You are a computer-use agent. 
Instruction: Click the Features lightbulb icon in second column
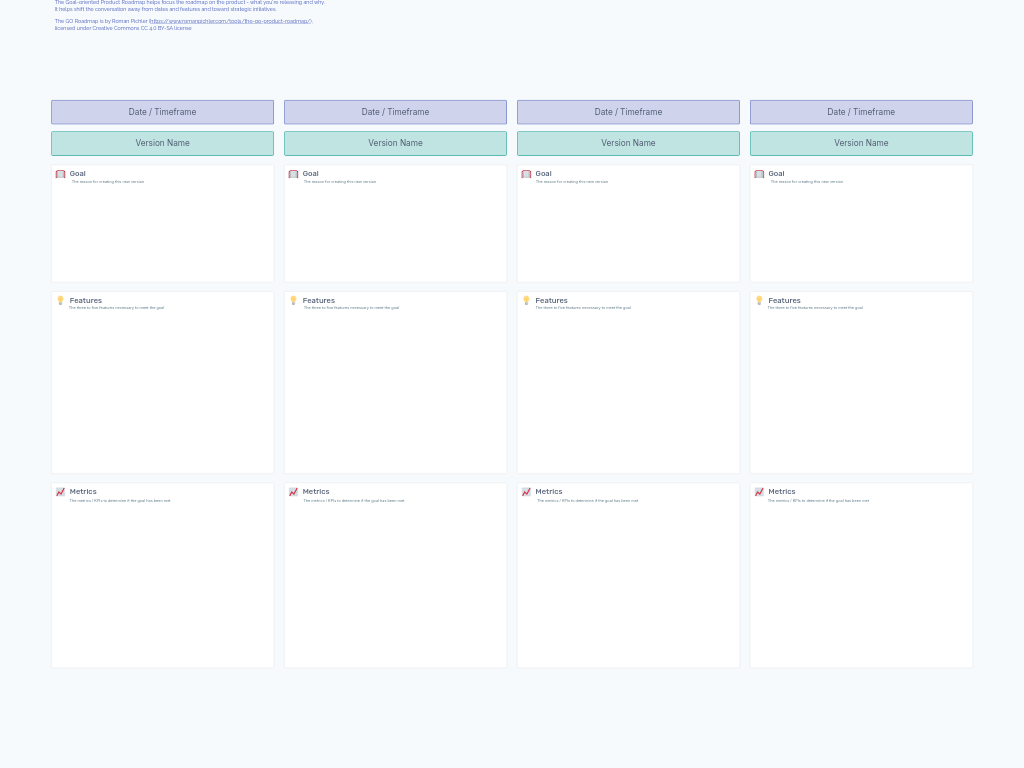293,300
